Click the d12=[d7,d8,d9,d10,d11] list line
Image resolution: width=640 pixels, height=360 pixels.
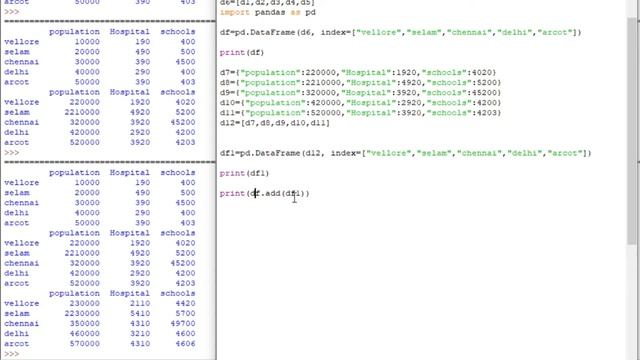[x=274, y=123]
